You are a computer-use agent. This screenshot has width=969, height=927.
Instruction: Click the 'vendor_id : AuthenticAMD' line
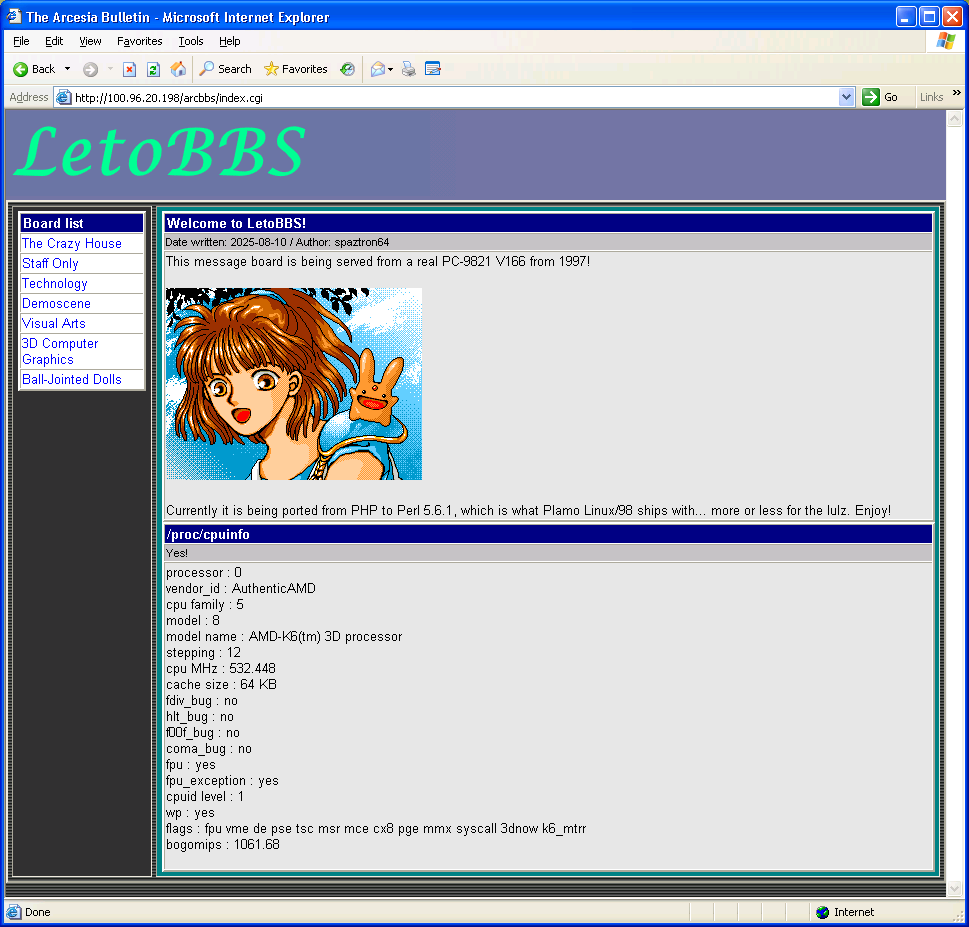[241, 588]
